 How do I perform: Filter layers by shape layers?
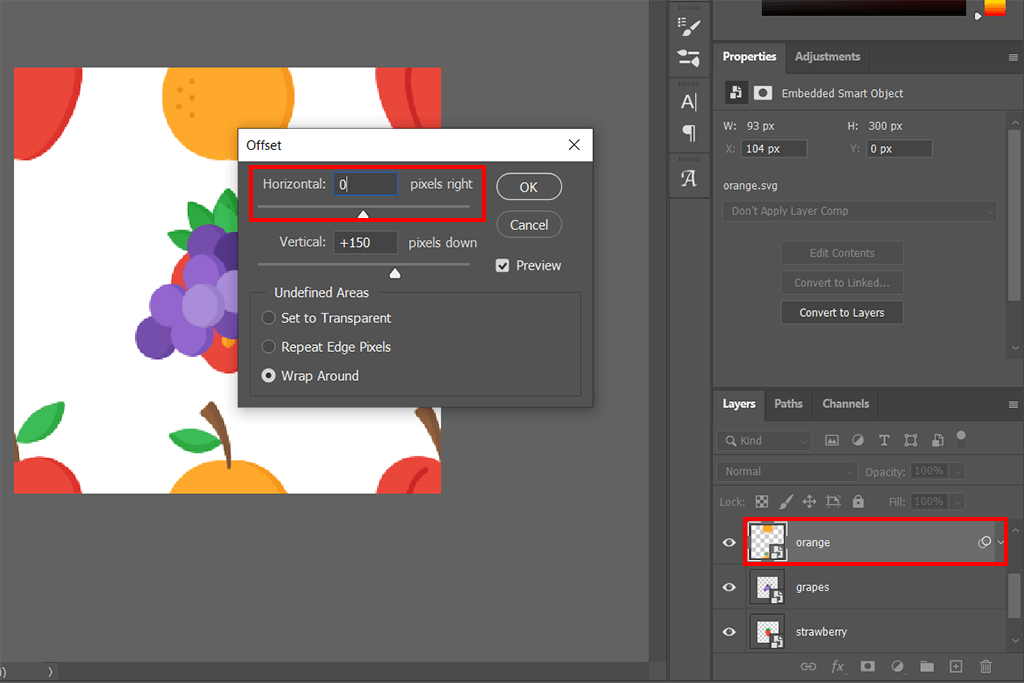click(x=911, y=441)
